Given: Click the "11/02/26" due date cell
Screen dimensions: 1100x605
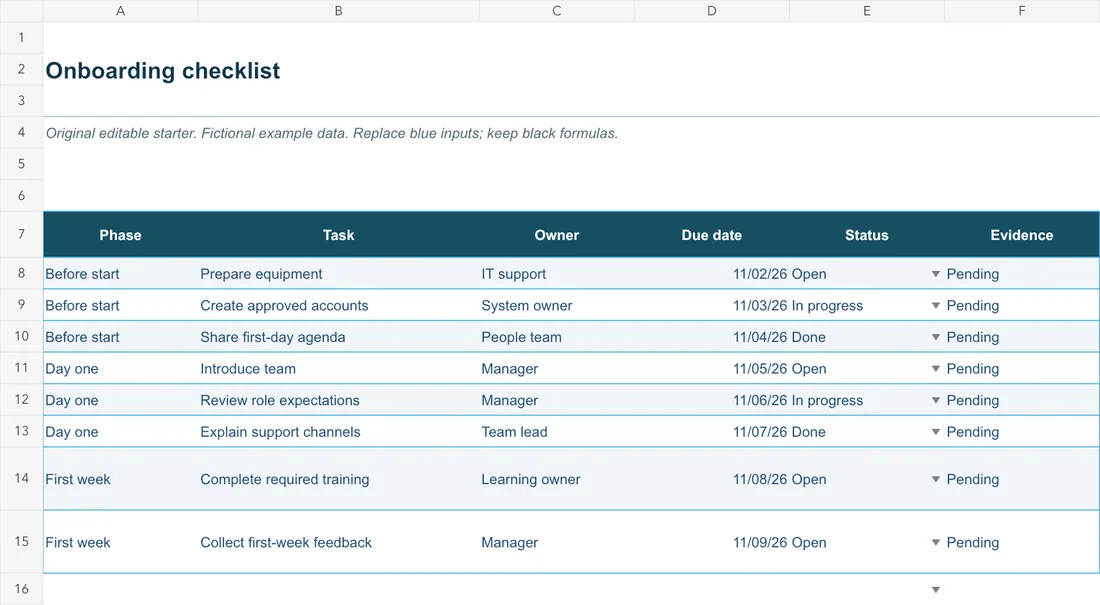Looking at the screenshot, I should [711, 274].
